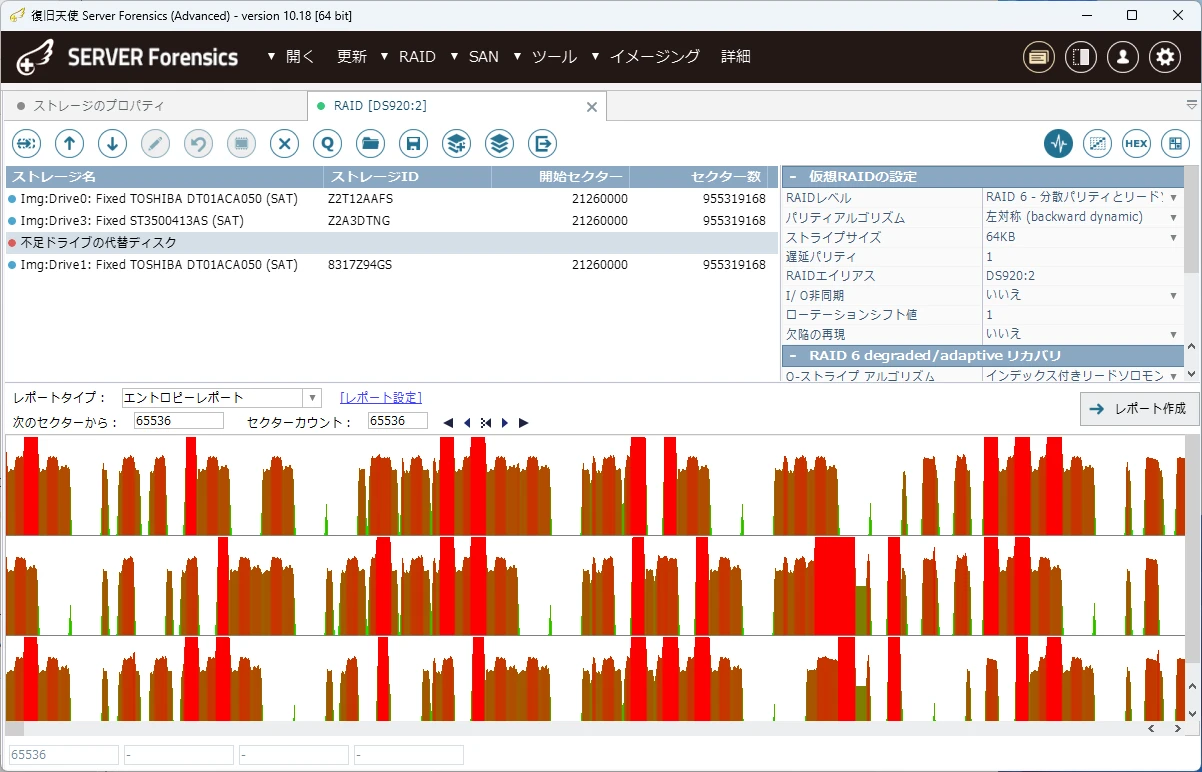Click the pencil edit toolbar icon

[155, 144]
